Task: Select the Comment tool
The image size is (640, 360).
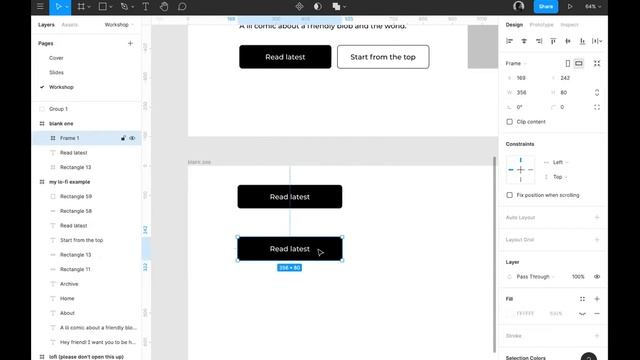Action: point(182,7)
